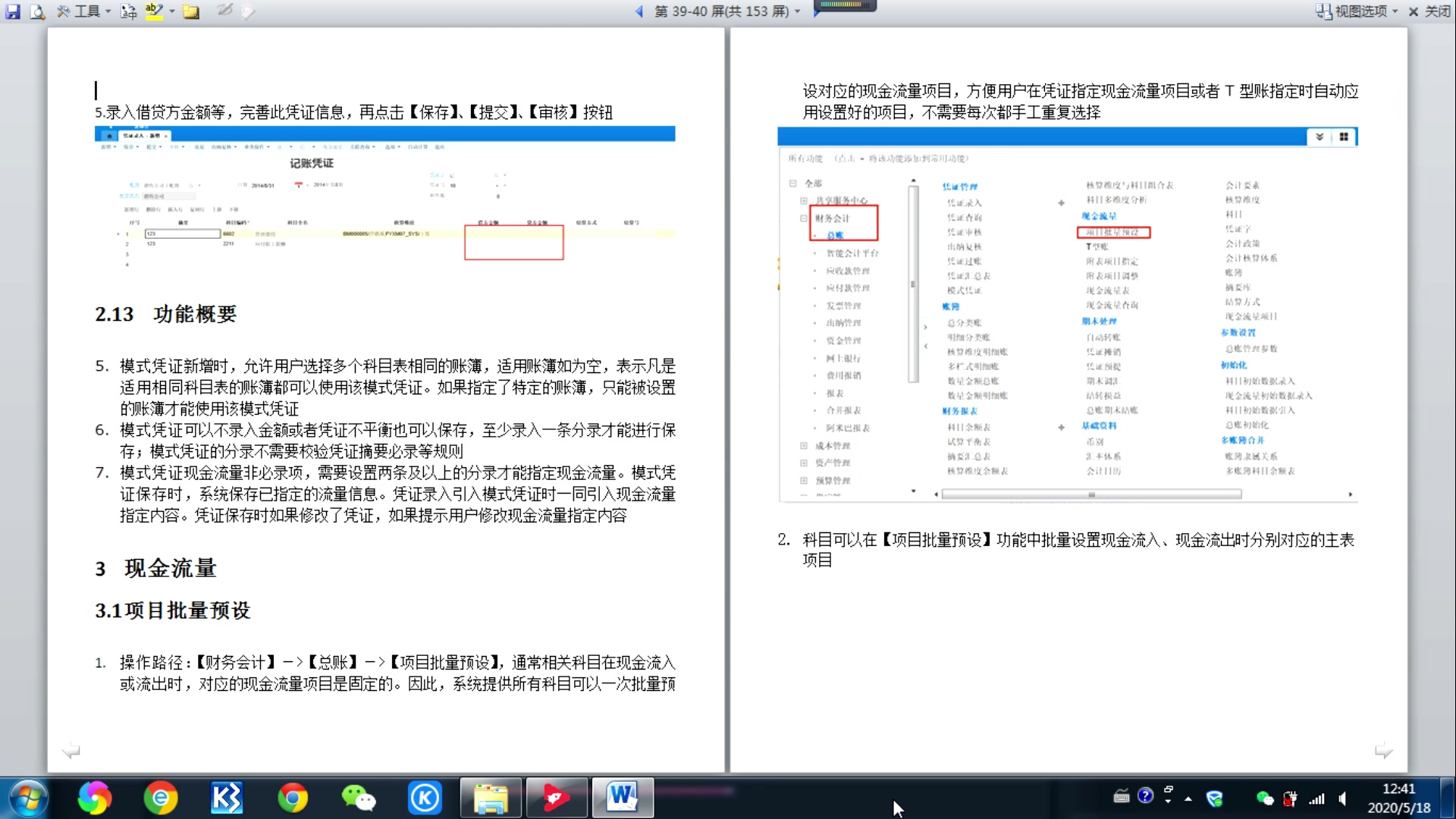Screen dimensions: 1456x819
Task: Click the heading 3.1项目批量预设
Action: (x=172, y=610)
